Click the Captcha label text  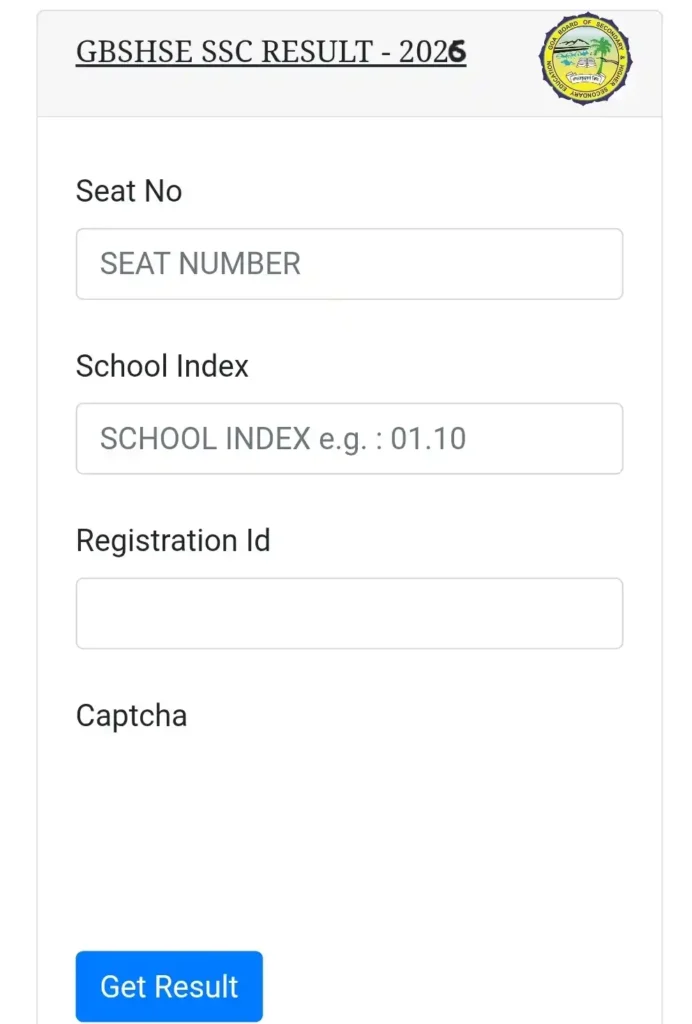[131, 716]
